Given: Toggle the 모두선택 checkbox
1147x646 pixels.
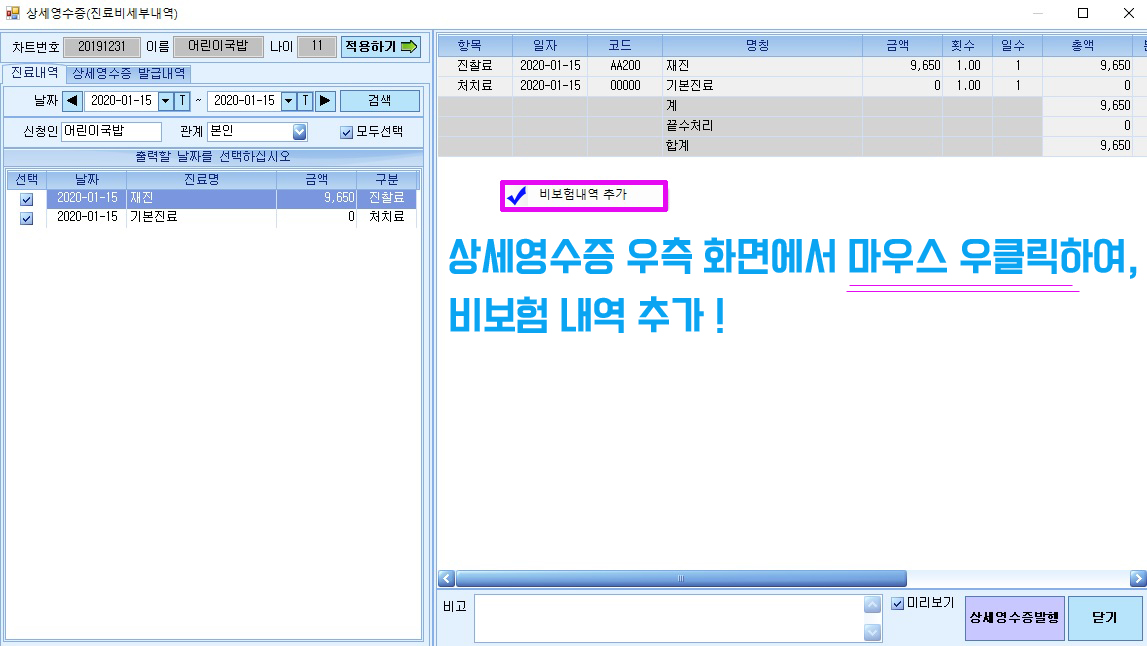Looking at the screenshot, I should point(346,132).
